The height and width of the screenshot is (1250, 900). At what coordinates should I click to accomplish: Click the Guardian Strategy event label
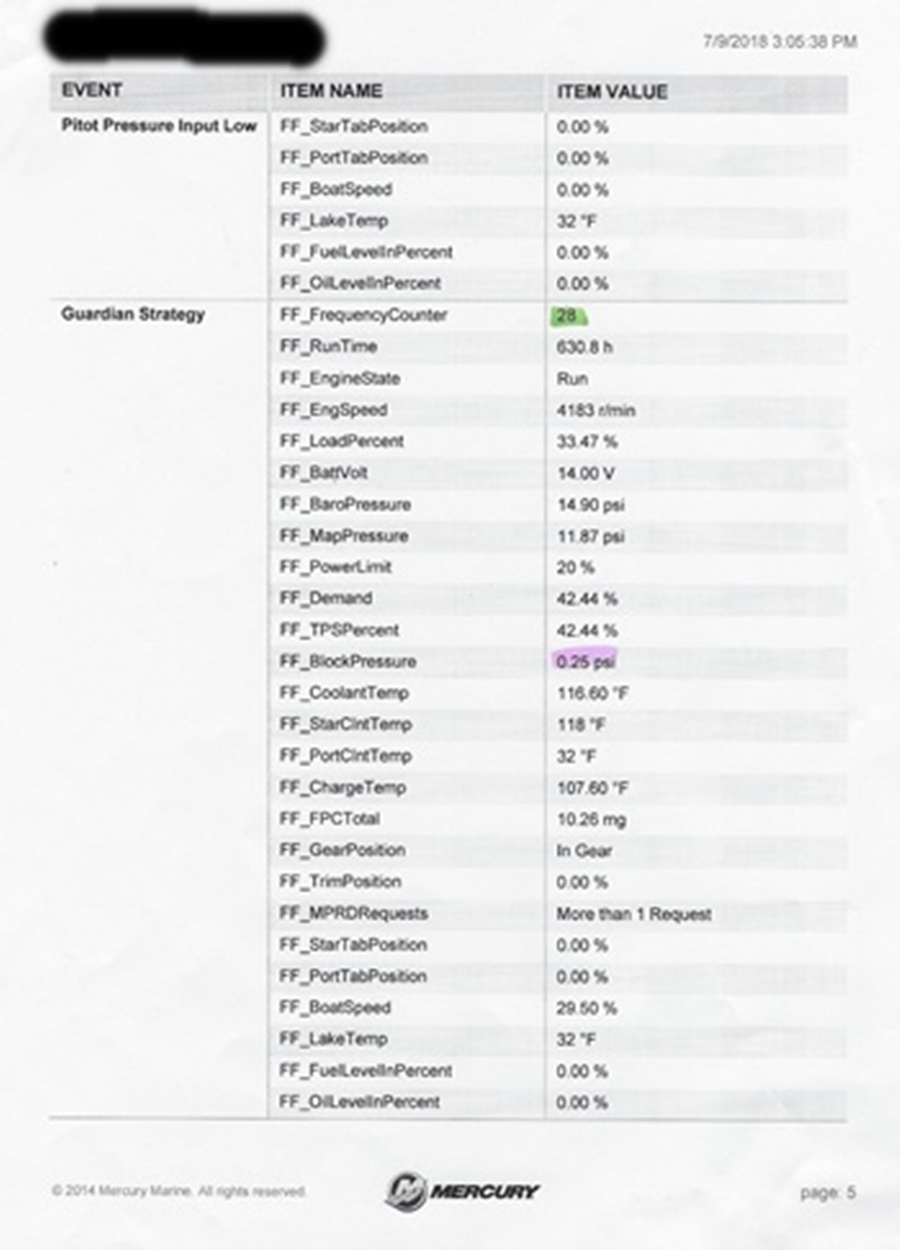tap(133, 314)
